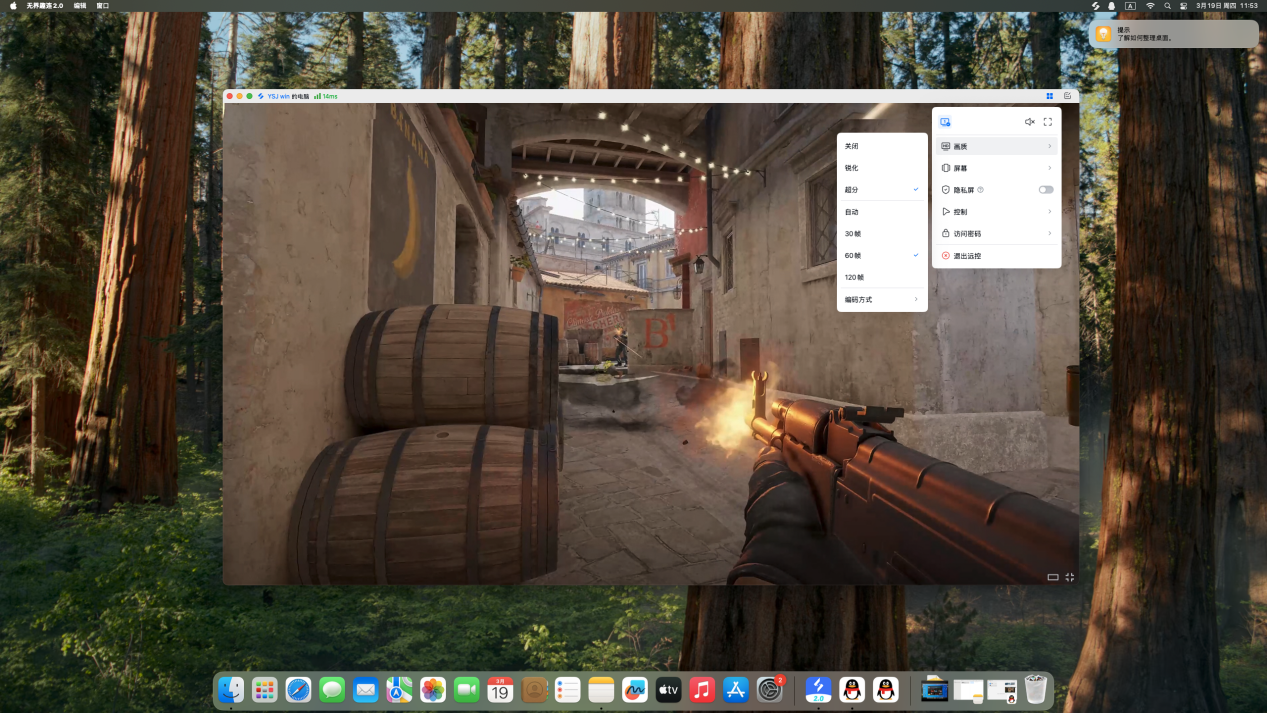Enter fullscreen via expand icon
The image size is (1267, 713).
point(1048,121)
